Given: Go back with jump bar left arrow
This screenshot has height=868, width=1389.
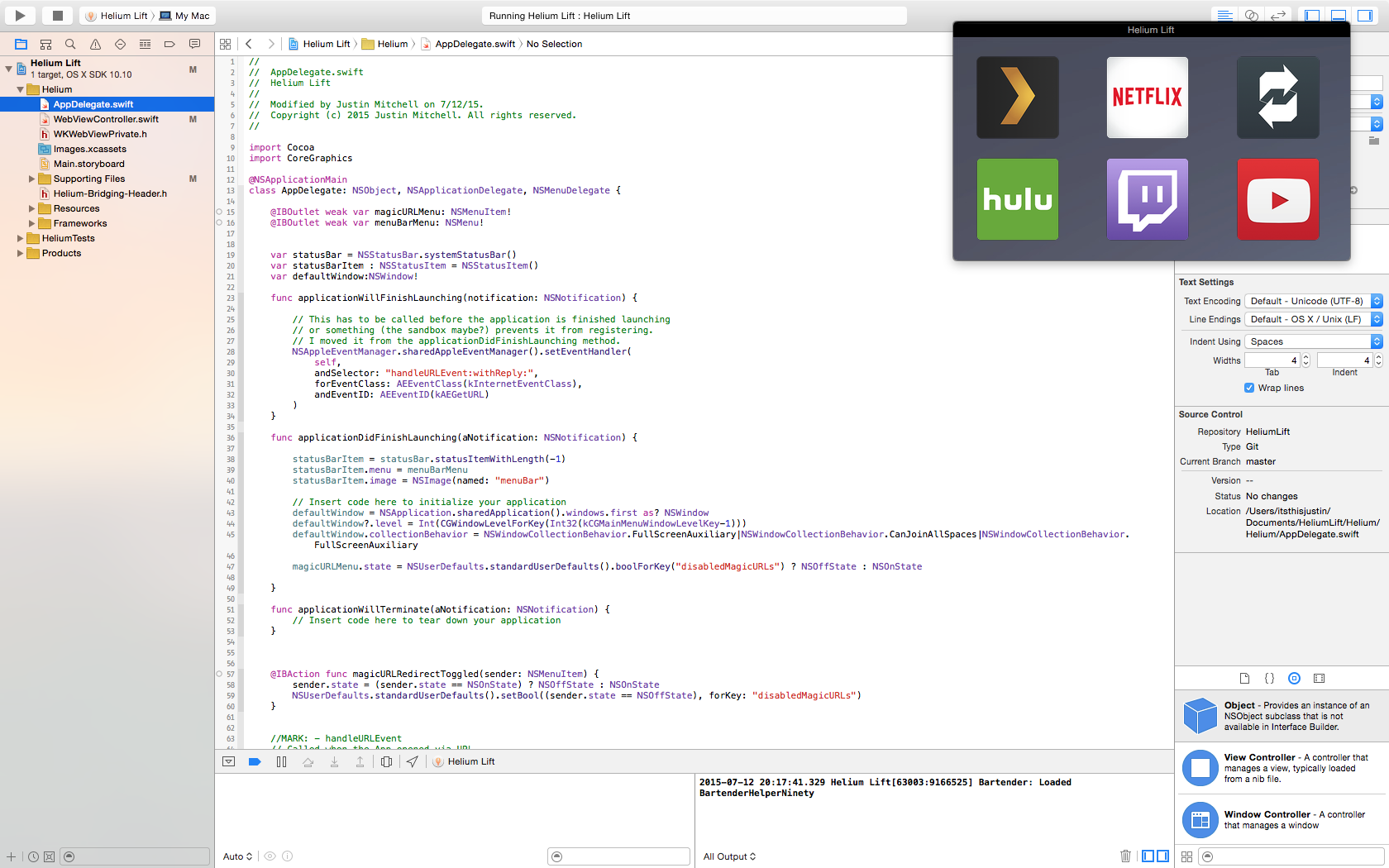Looking at the screenshot, I should click(248, 44).
